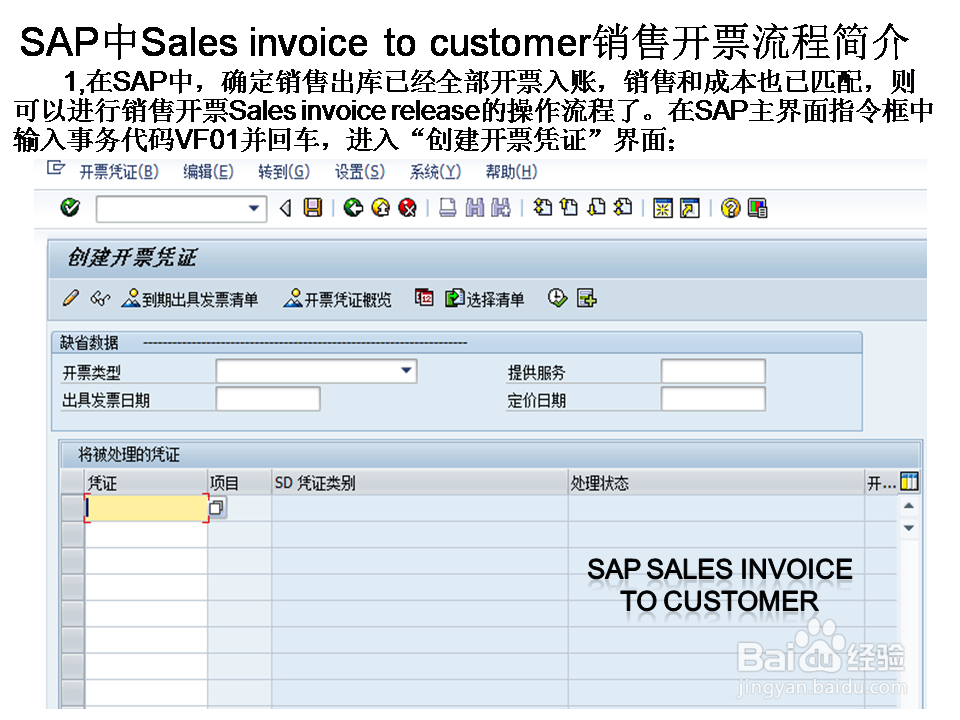The height and width of the screenshot is (720, 960).
Task: Click the yellow Exit up-arrow icon
Action: click(380, 208)
